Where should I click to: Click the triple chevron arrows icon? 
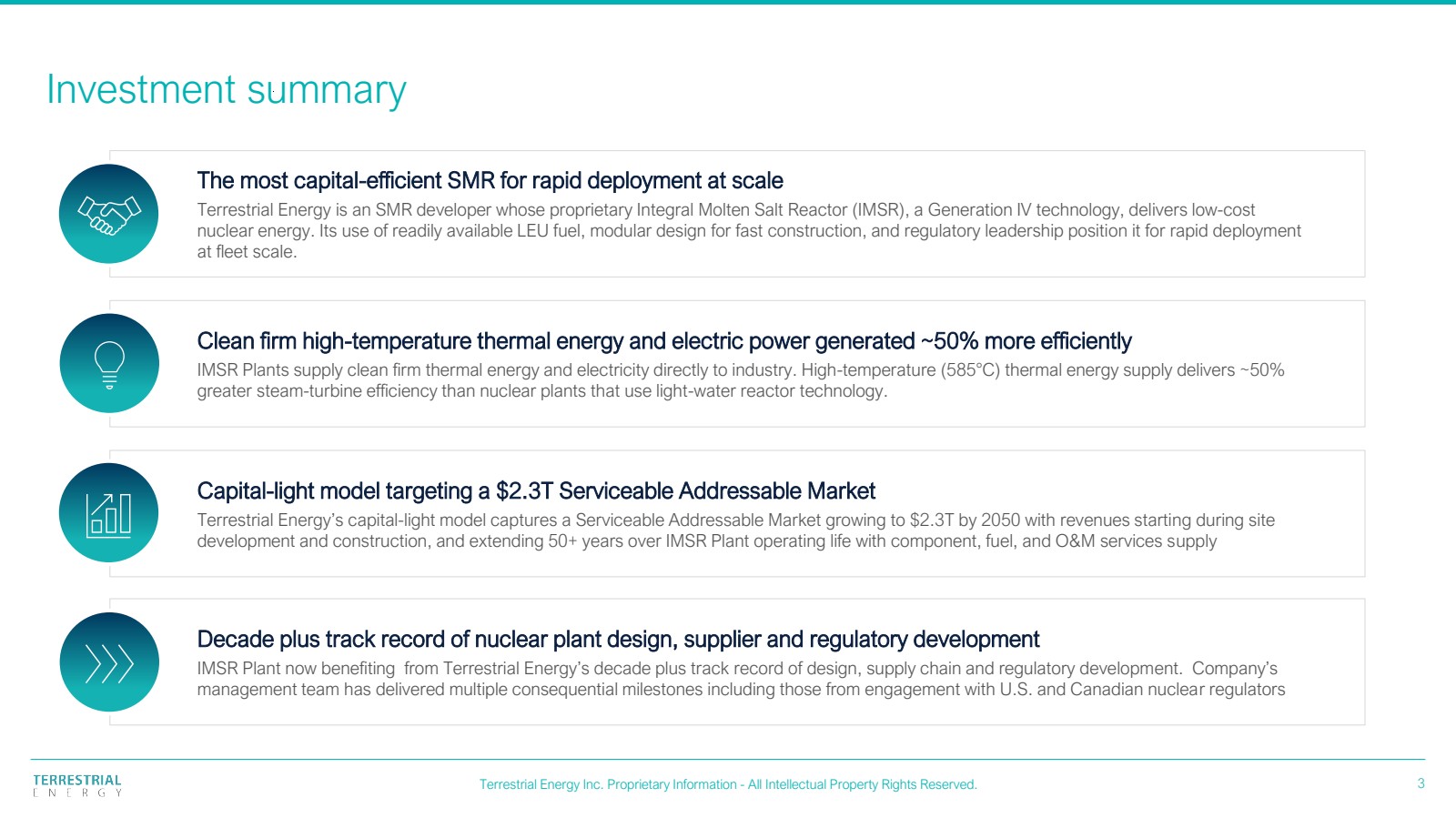(109, 661)
